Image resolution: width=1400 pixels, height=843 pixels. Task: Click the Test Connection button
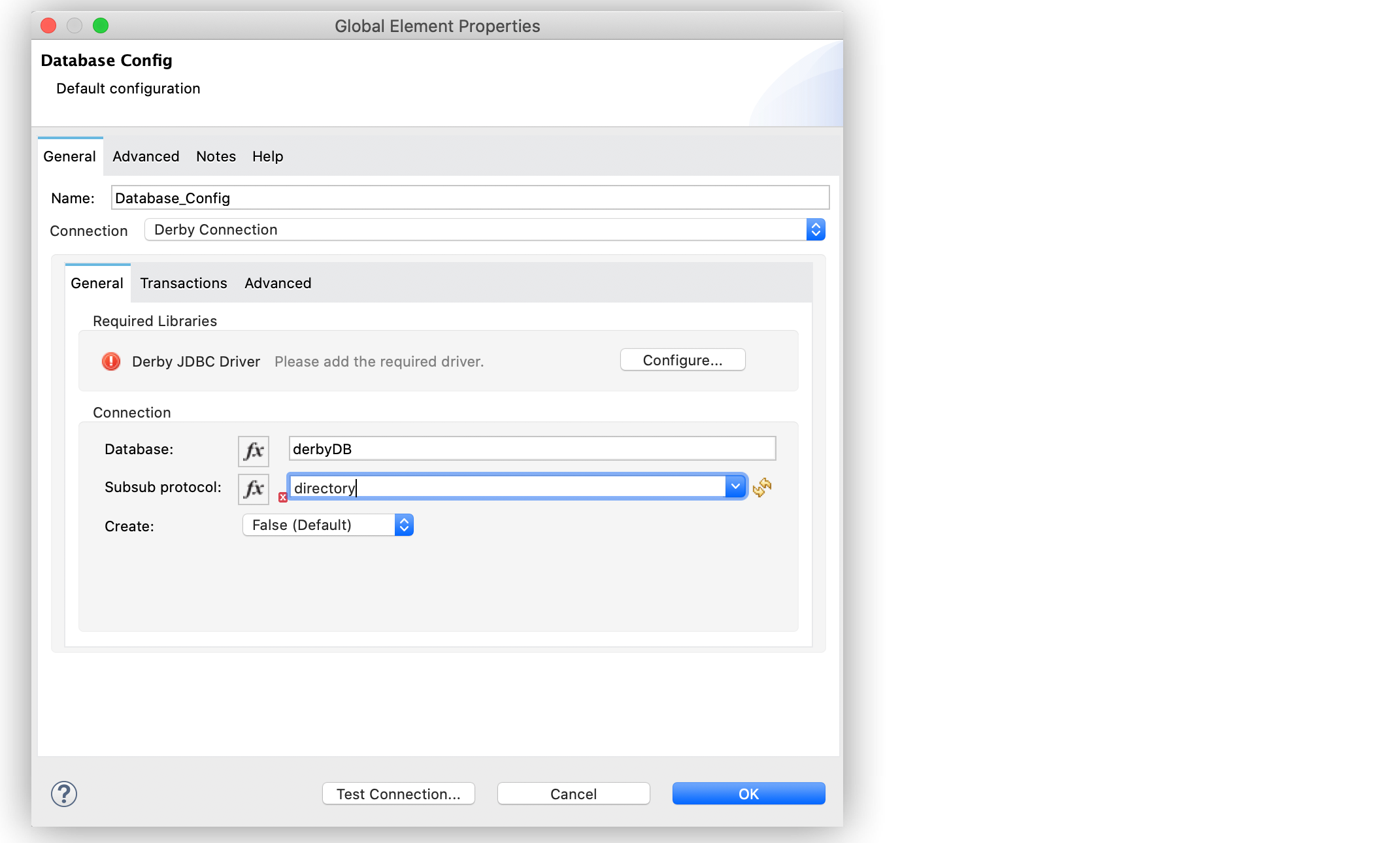pos(398,792)
